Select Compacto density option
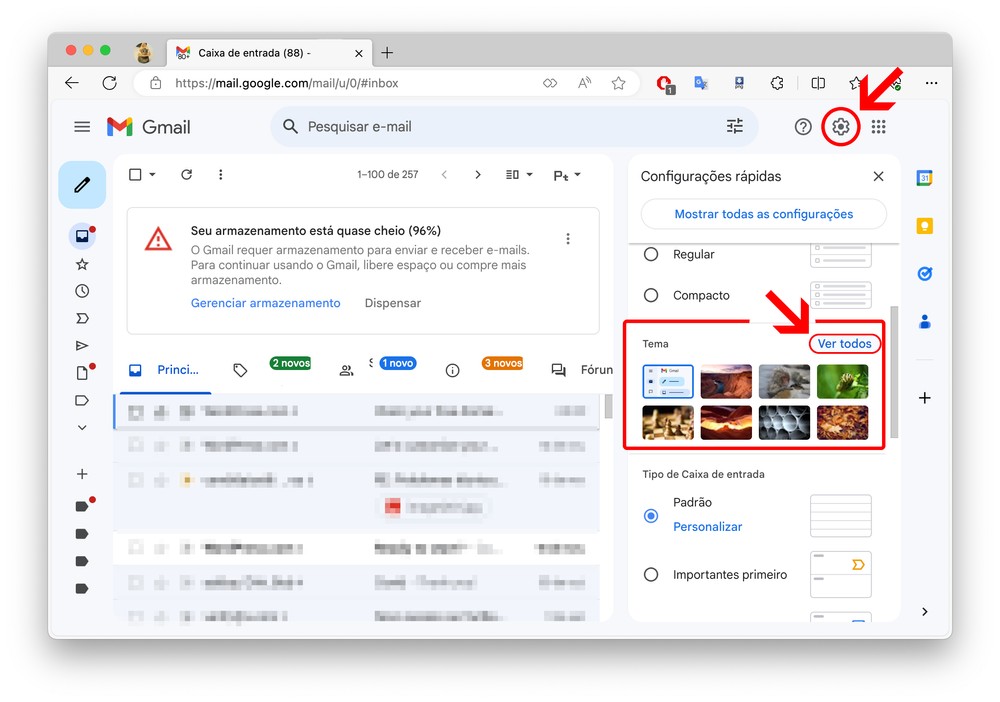Viewport: 1000px width, 702px height. 651,295
